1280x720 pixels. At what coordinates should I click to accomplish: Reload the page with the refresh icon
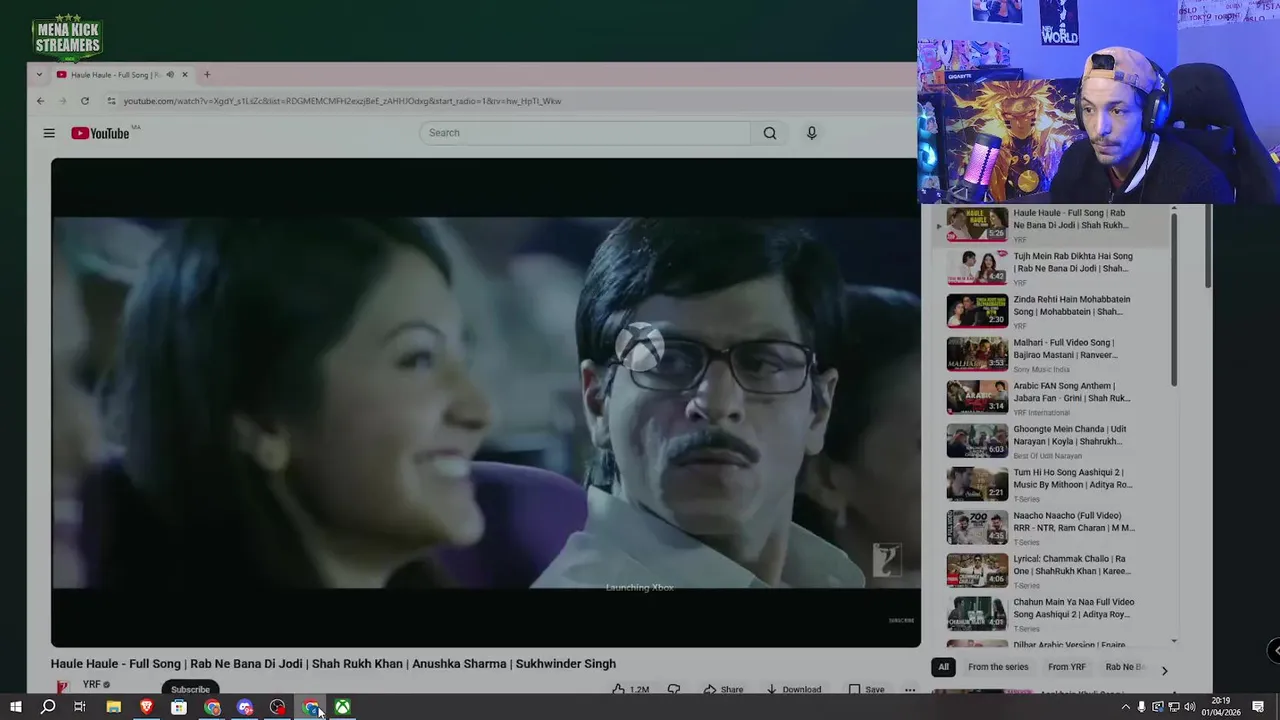pos(85,101)
